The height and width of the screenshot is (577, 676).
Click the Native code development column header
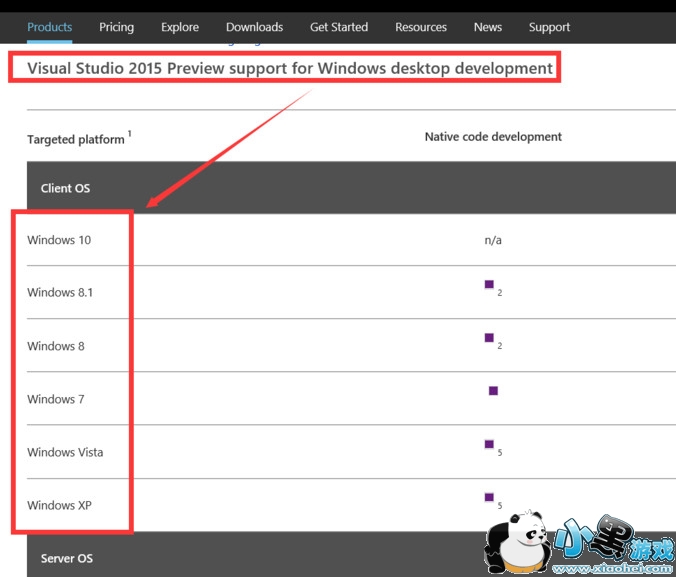(x=493, y=137)
